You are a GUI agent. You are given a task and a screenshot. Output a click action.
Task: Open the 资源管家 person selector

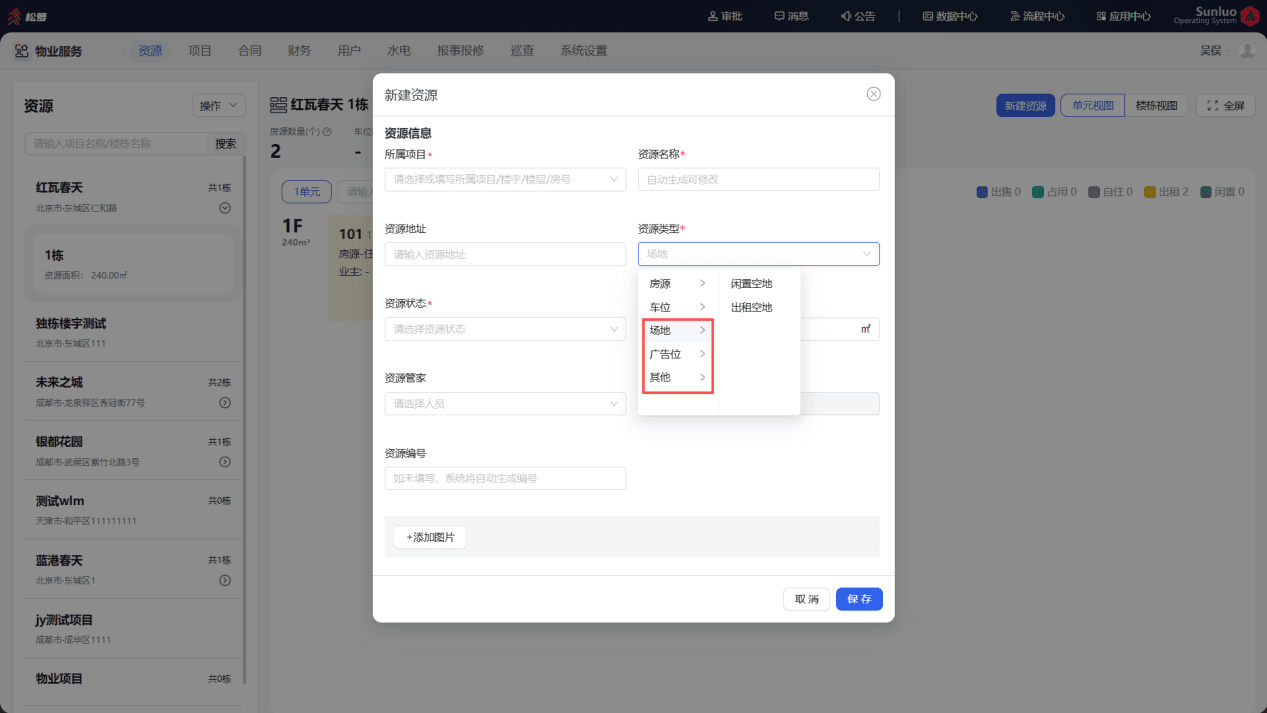click(x=505, y=403)
